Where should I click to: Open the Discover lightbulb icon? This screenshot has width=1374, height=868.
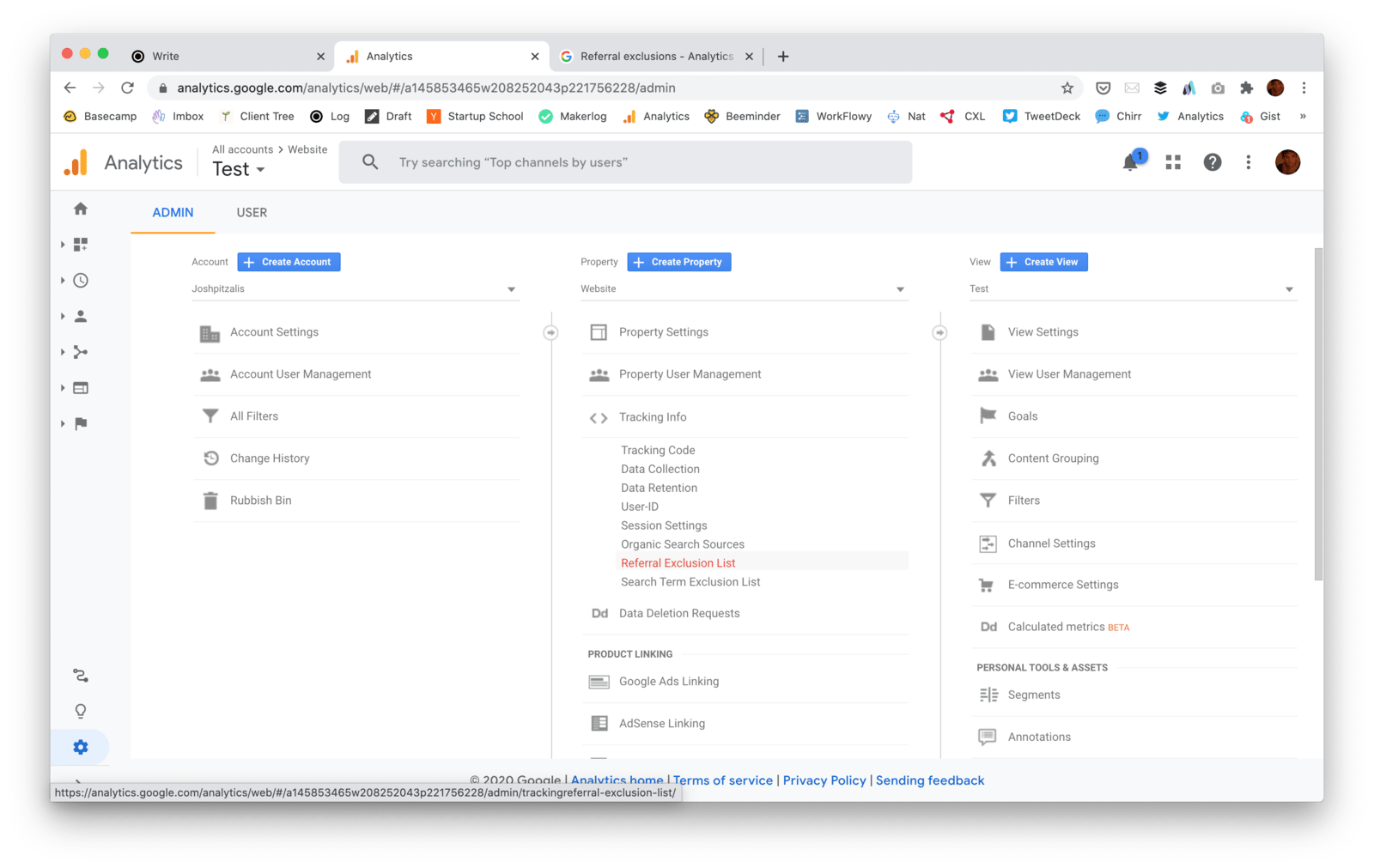(x=81, y=711)
